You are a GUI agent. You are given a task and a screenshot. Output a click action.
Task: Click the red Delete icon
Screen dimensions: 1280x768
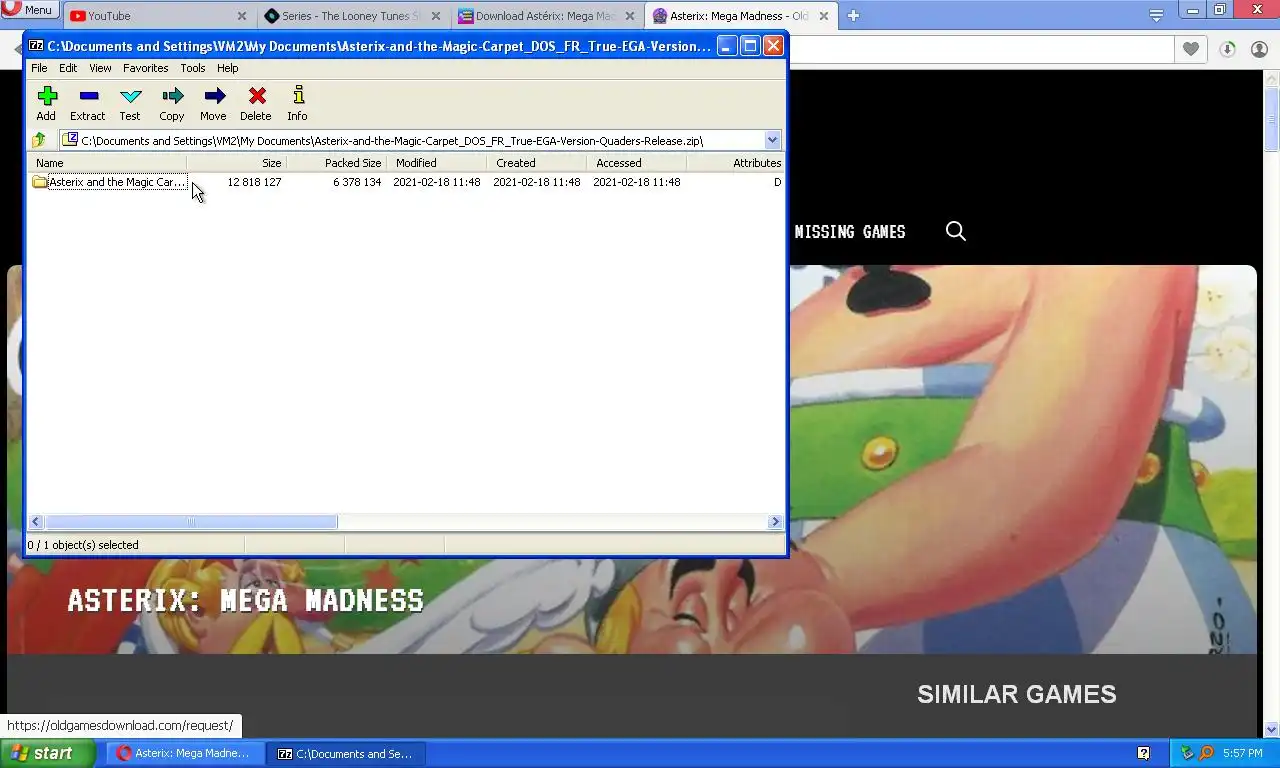[256, 103]
